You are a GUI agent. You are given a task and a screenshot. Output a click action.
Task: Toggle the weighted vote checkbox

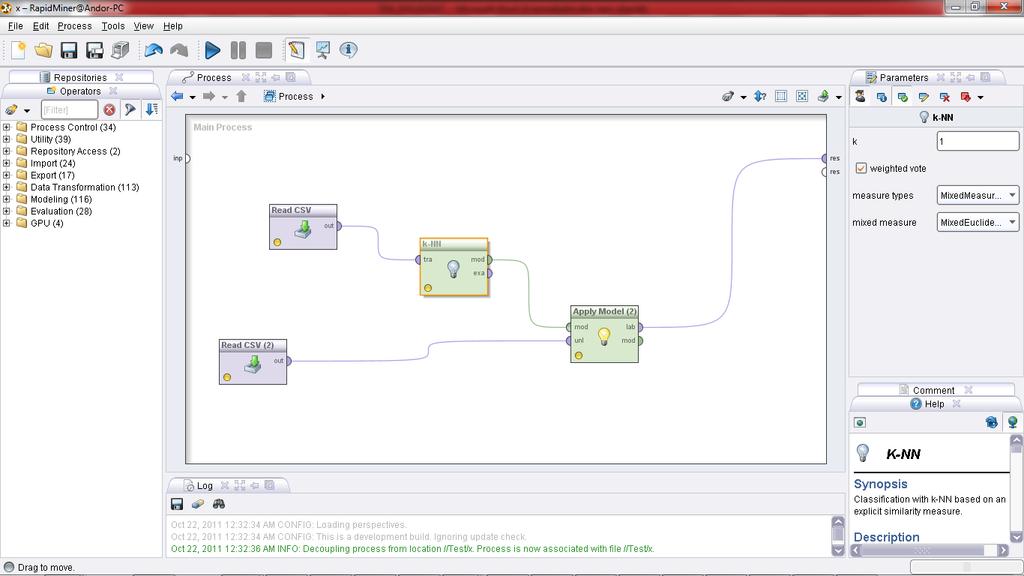(861, 168)
